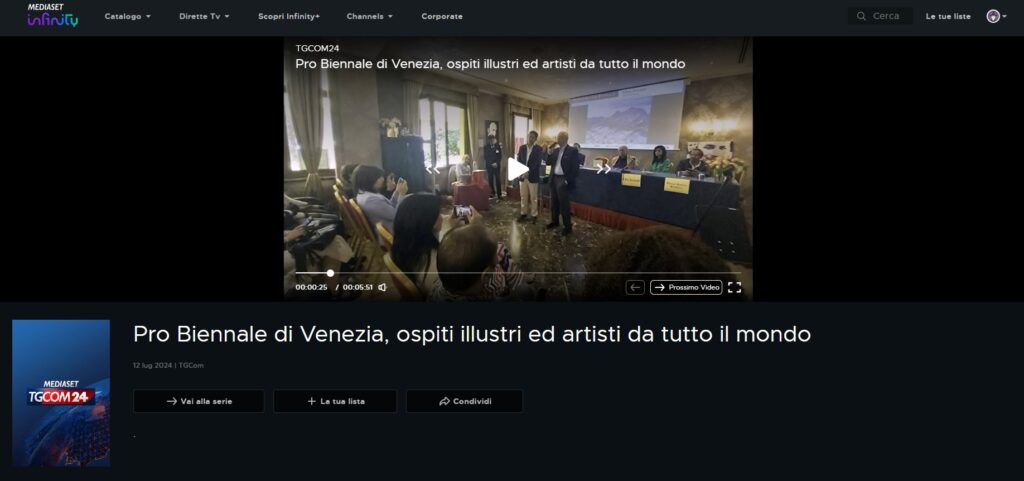Click Vai alla serie button
Screen dimensions: 1024x481
click(199, 401)
